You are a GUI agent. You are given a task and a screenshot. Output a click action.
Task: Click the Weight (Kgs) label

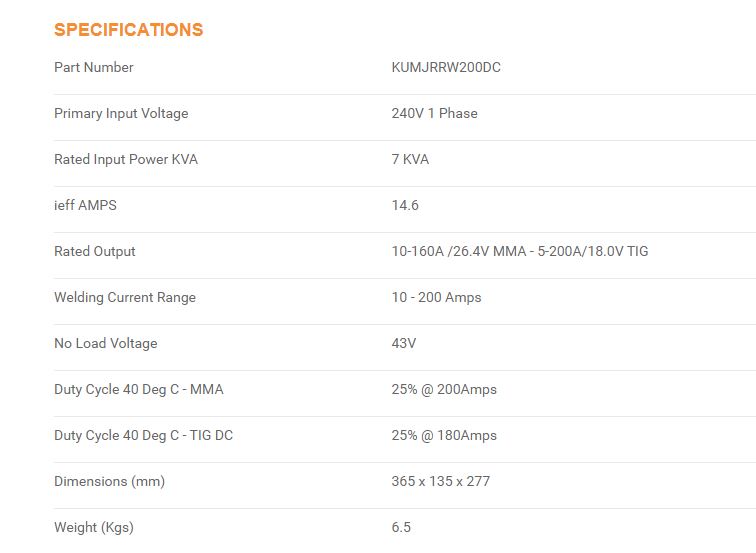(x=94, y=527)
